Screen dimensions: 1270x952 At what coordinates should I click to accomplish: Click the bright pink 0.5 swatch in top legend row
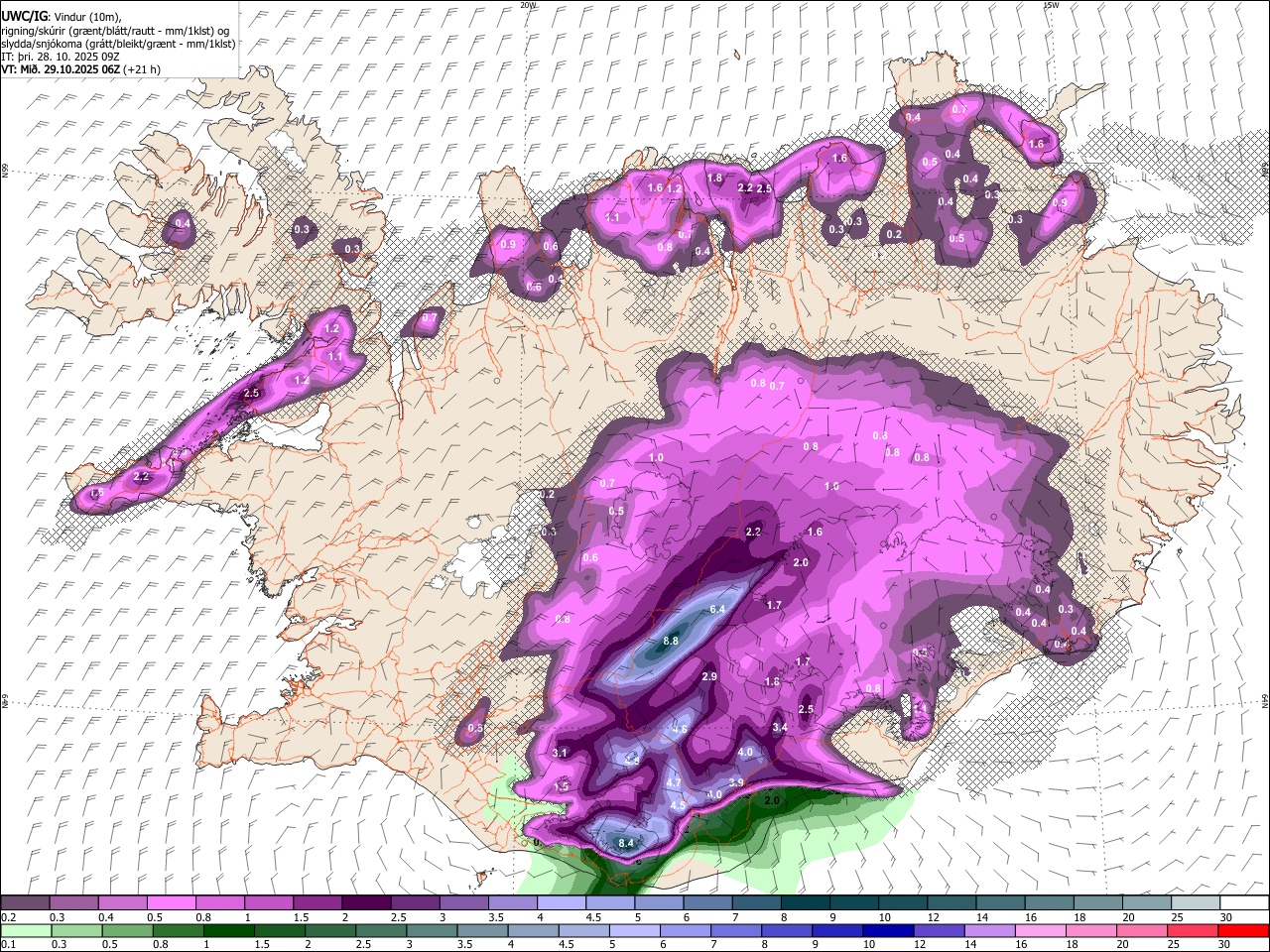tap(171, 902)
